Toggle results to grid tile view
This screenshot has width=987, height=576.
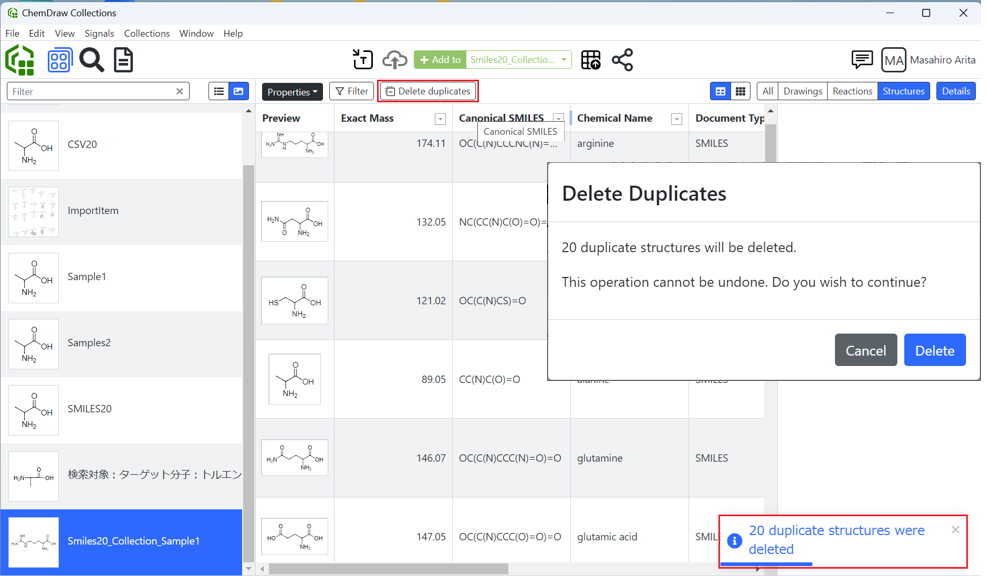click(741, 91)
